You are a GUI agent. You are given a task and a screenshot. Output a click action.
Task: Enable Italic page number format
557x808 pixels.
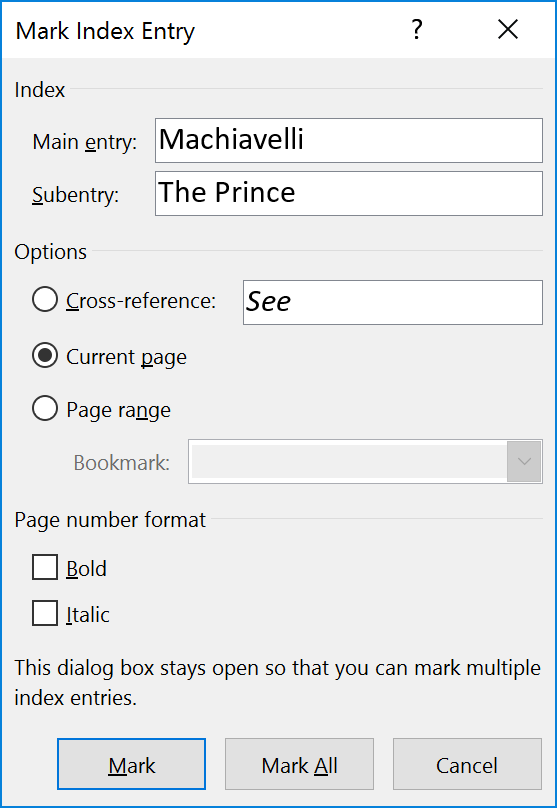click(45, 613)
